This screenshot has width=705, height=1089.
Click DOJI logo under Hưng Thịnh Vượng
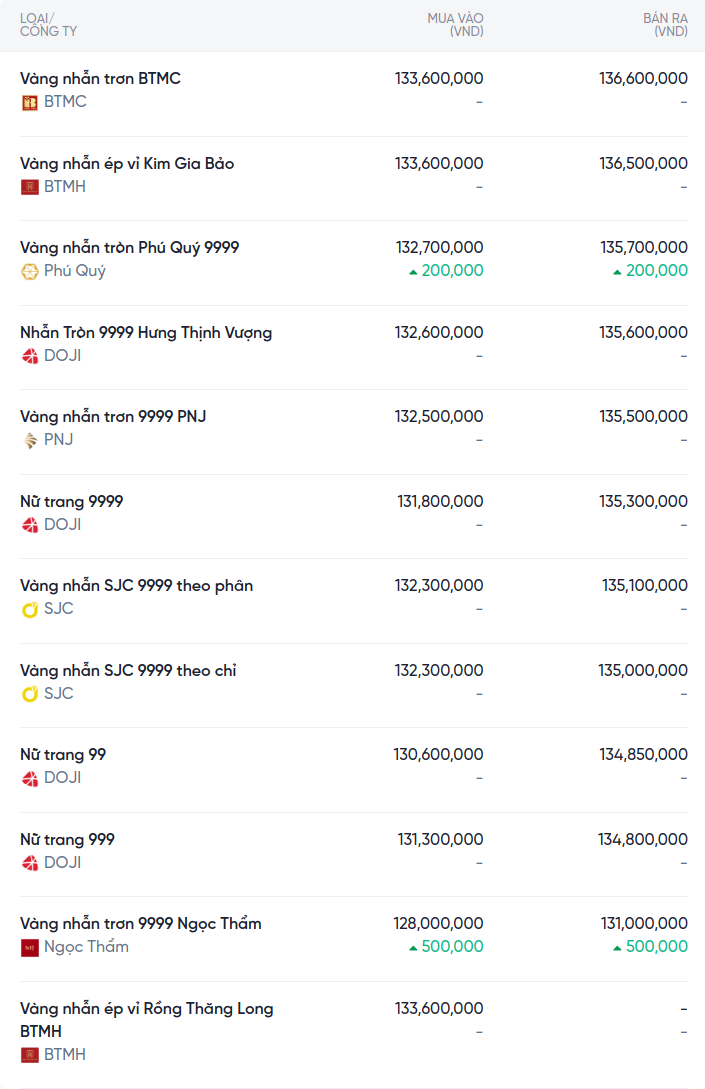click(x=30, y=356)
